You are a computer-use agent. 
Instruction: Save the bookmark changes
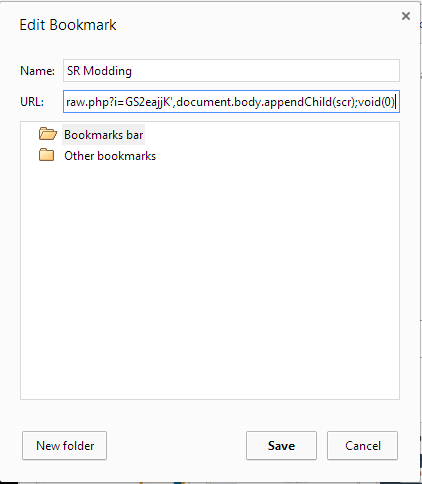click(281, 446)
